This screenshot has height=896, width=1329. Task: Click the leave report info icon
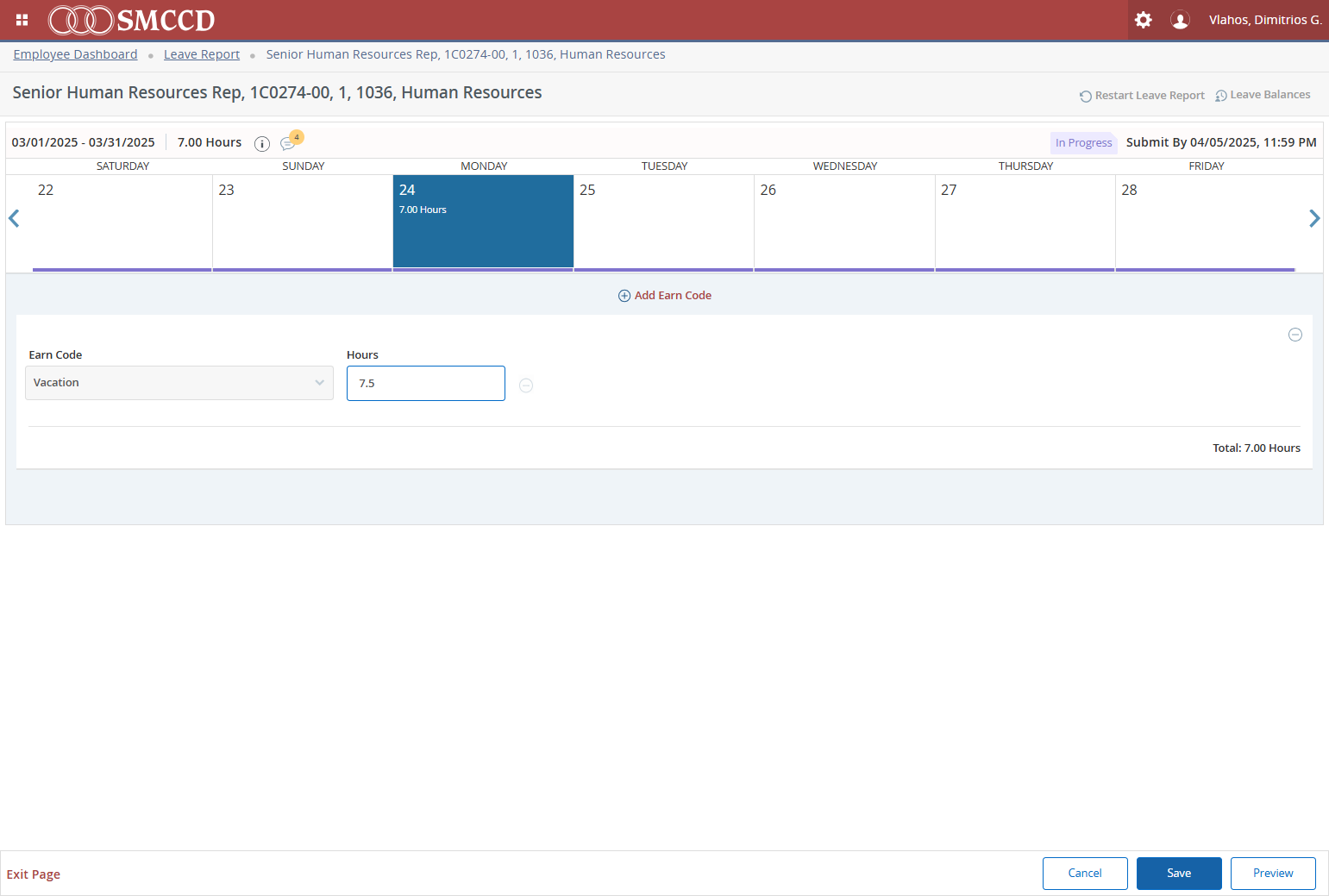coord(262,144)
